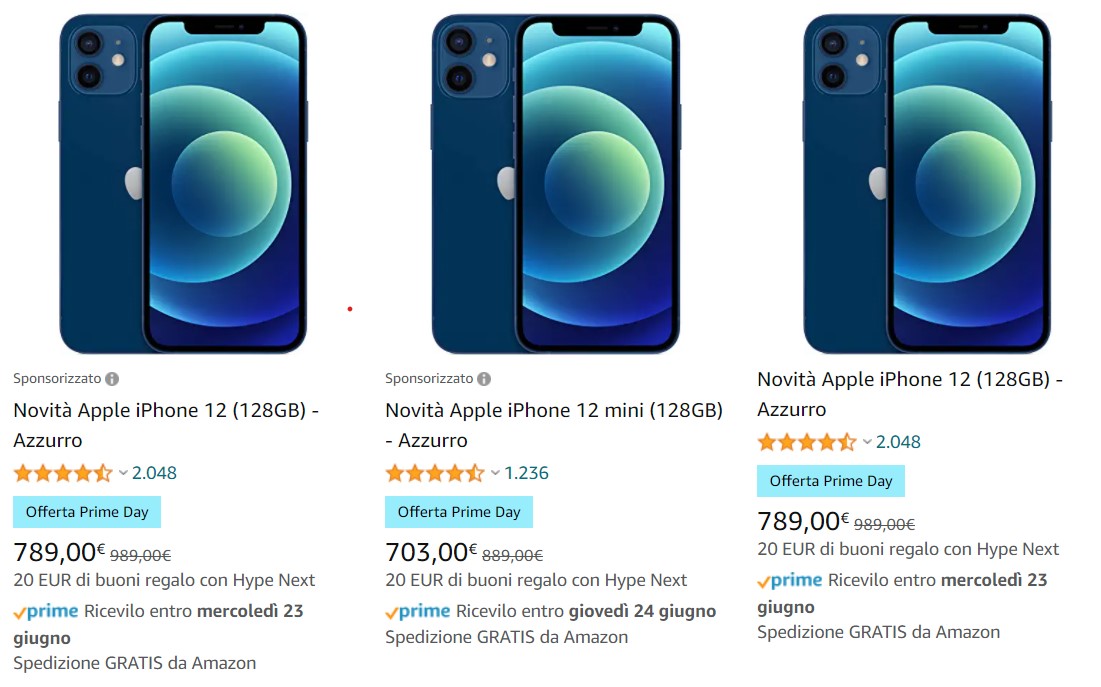Click star rating of iPhone 12 mini listing
The image size is (1101, 687).
click(435, 473)
